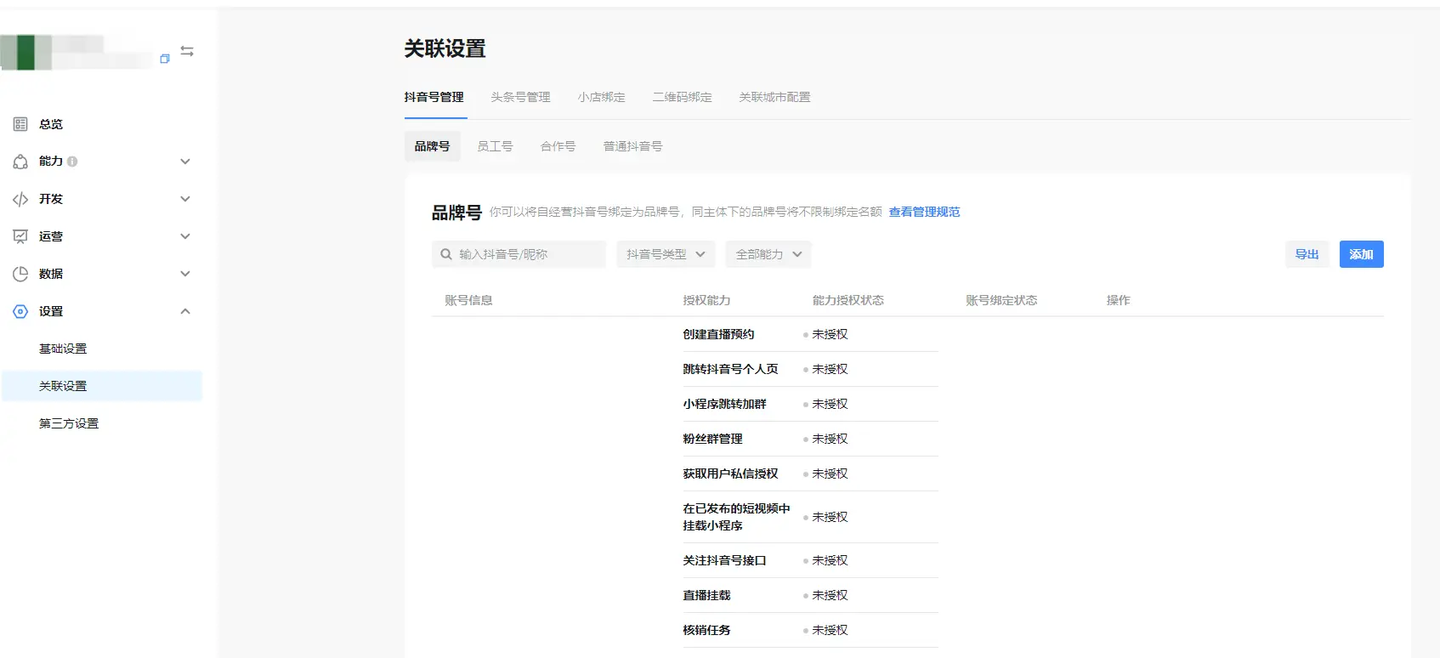Viewport: 1440px width, 658px height.
Task: Click the copy icon beside account name
Action: [x=165, y=59]
